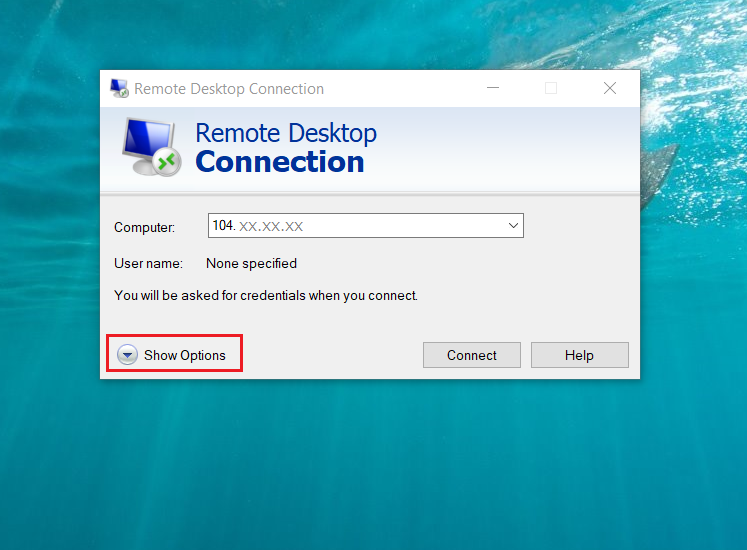Open the Help button
Image resolution: width=747 pixels, height=550 pixels.
(x=580, y=355)
